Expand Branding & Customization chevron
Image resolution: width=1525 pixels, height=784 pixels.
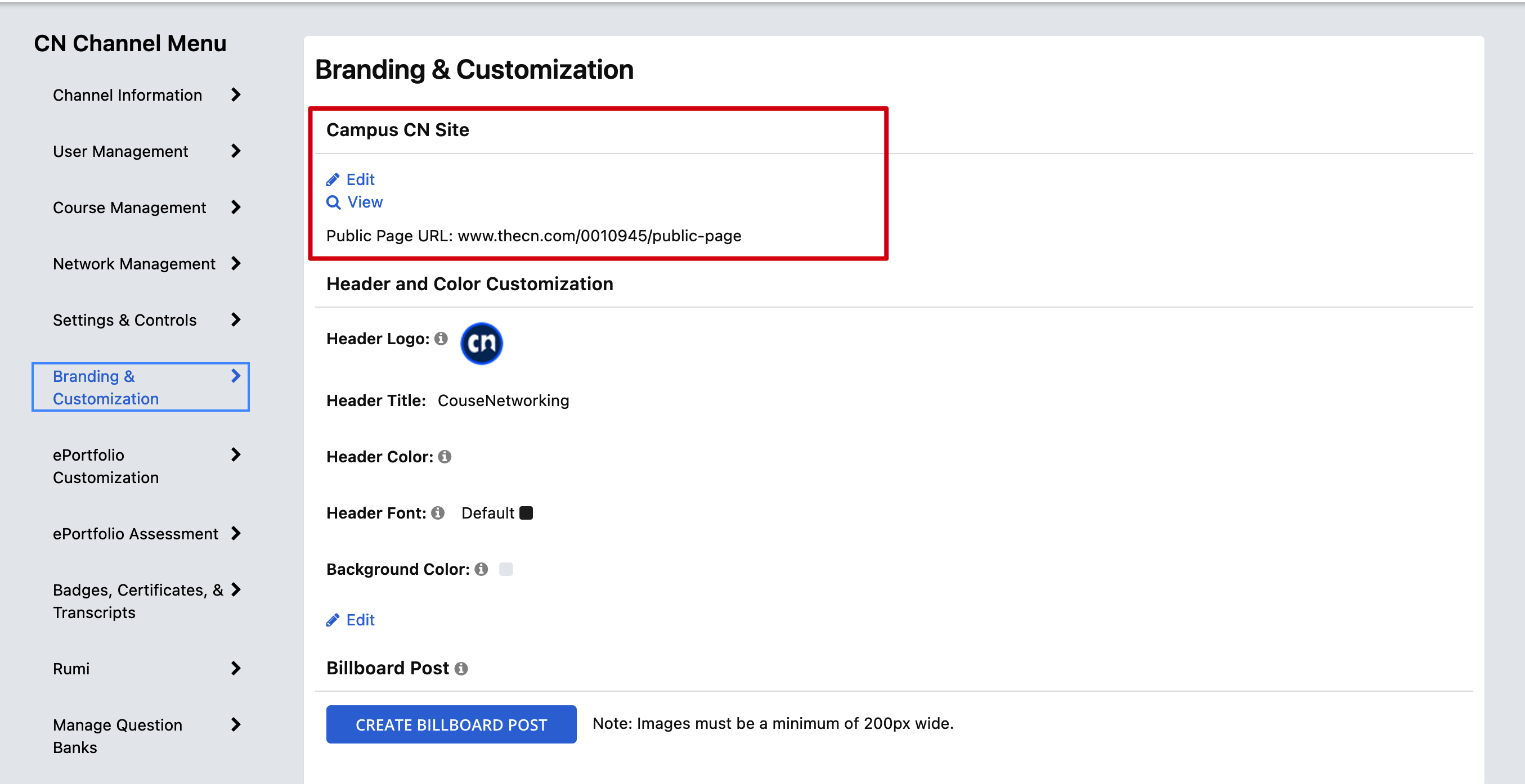click(x=236, y=376)
